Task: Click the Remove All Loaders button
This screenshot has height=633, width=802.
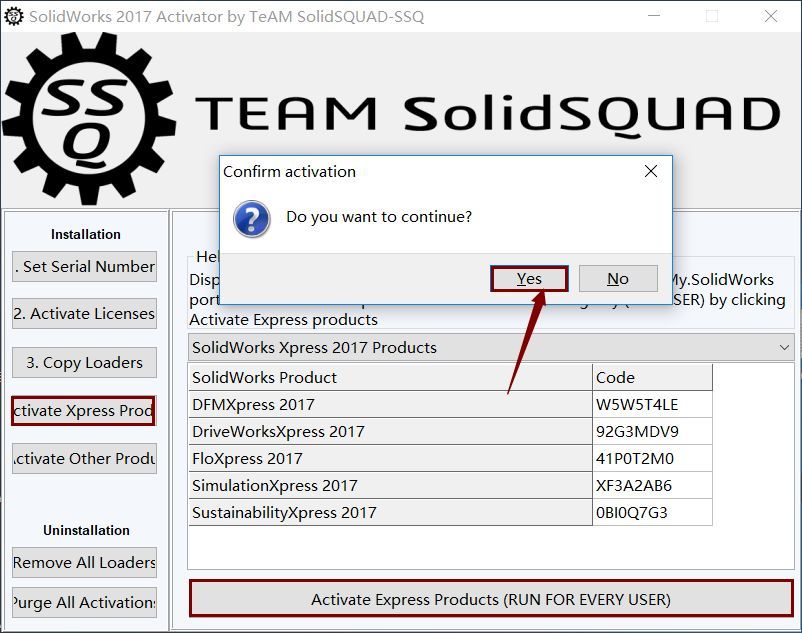Action: click(x=84, y=562)
